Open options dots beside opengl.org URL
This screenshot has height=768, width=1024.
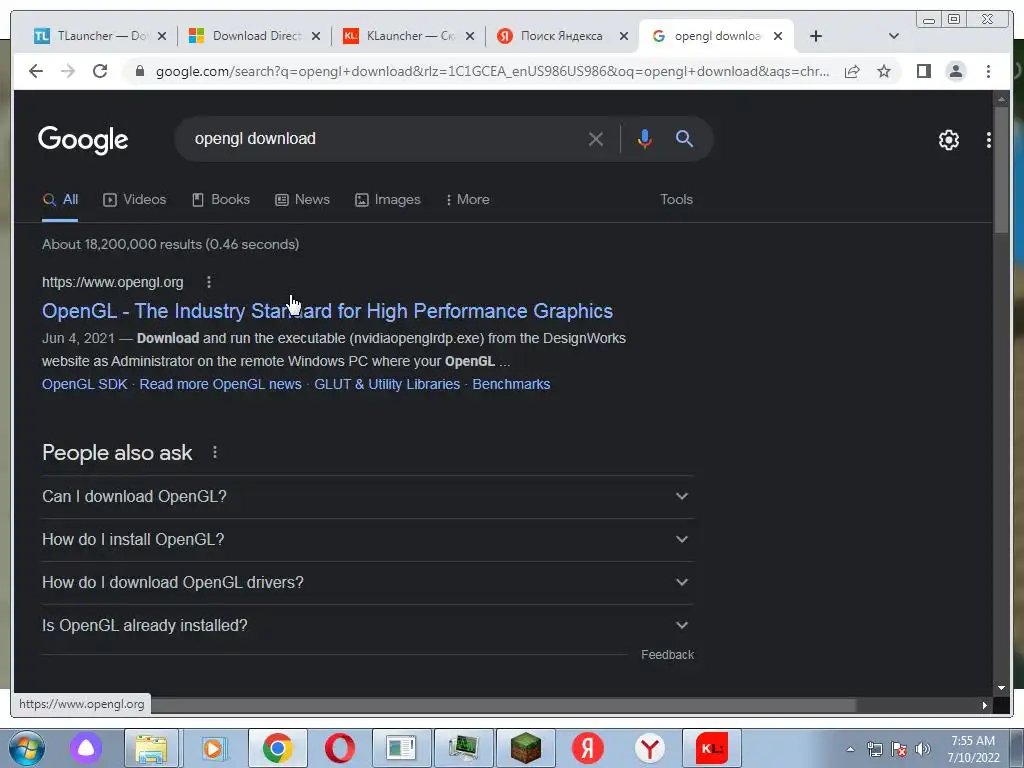point(209,282)
